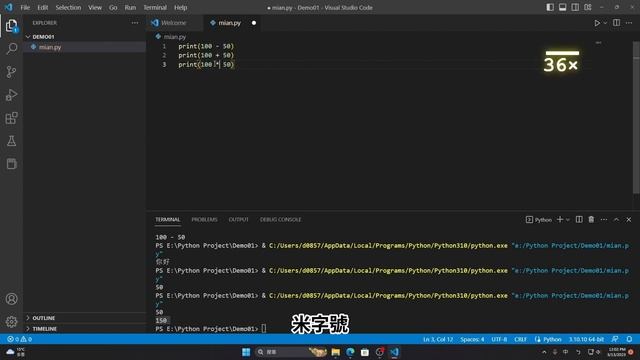Open the new terminal launch profile dropdown
Image resolution: width=640 pixels, height=360 pixels.
point(568,220)
